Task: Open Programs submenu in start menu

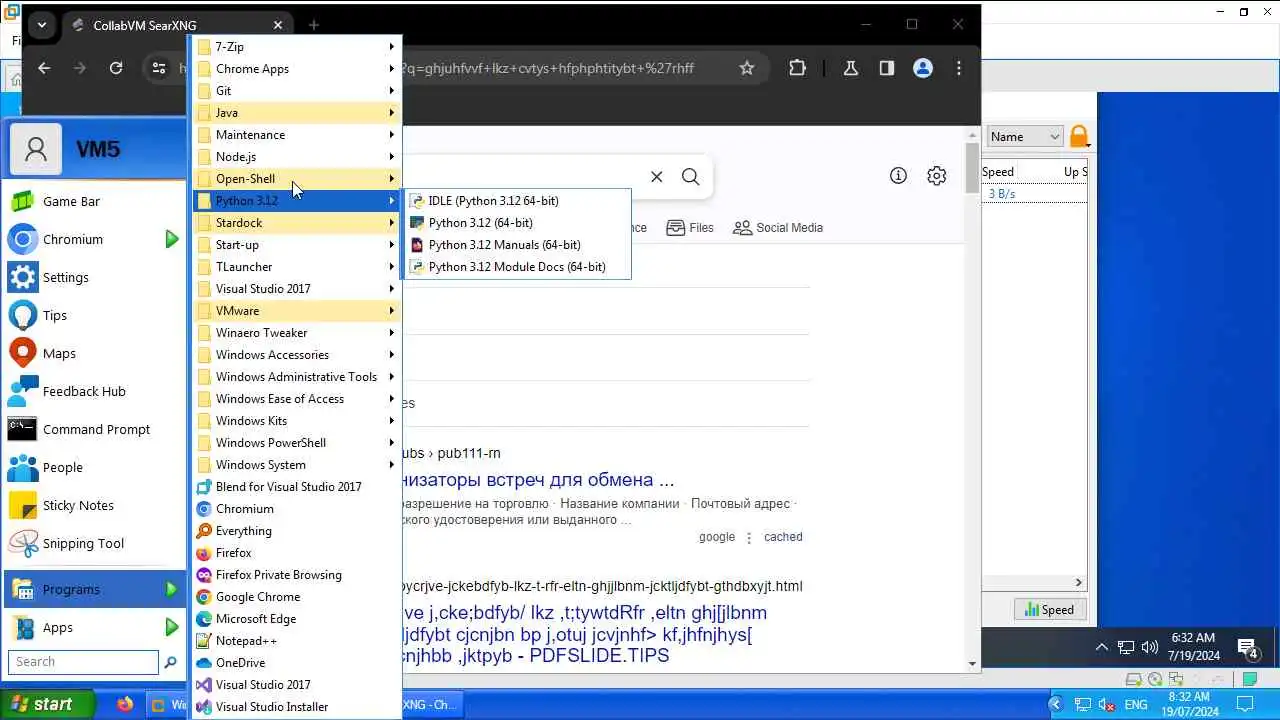Action: tap(94, 589)
